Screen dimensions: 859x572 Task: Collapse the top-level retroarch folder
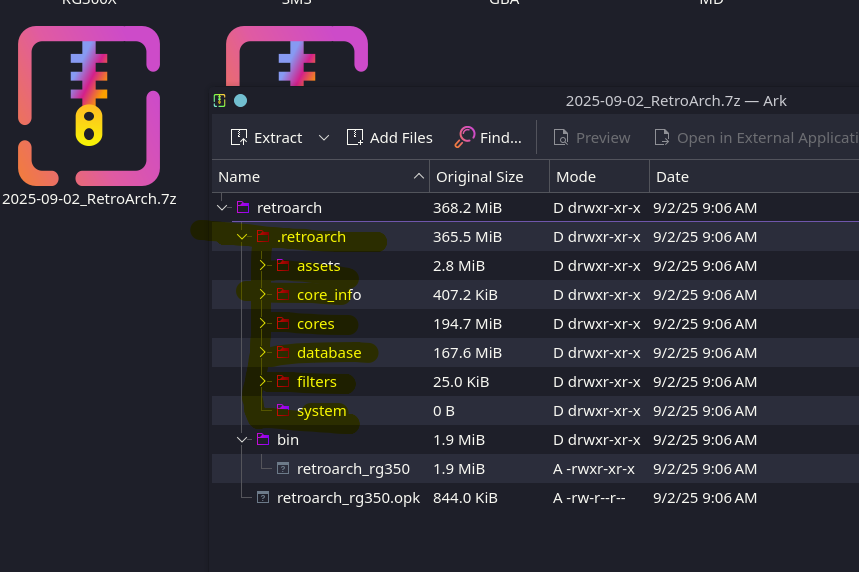(x=222, y=208)
